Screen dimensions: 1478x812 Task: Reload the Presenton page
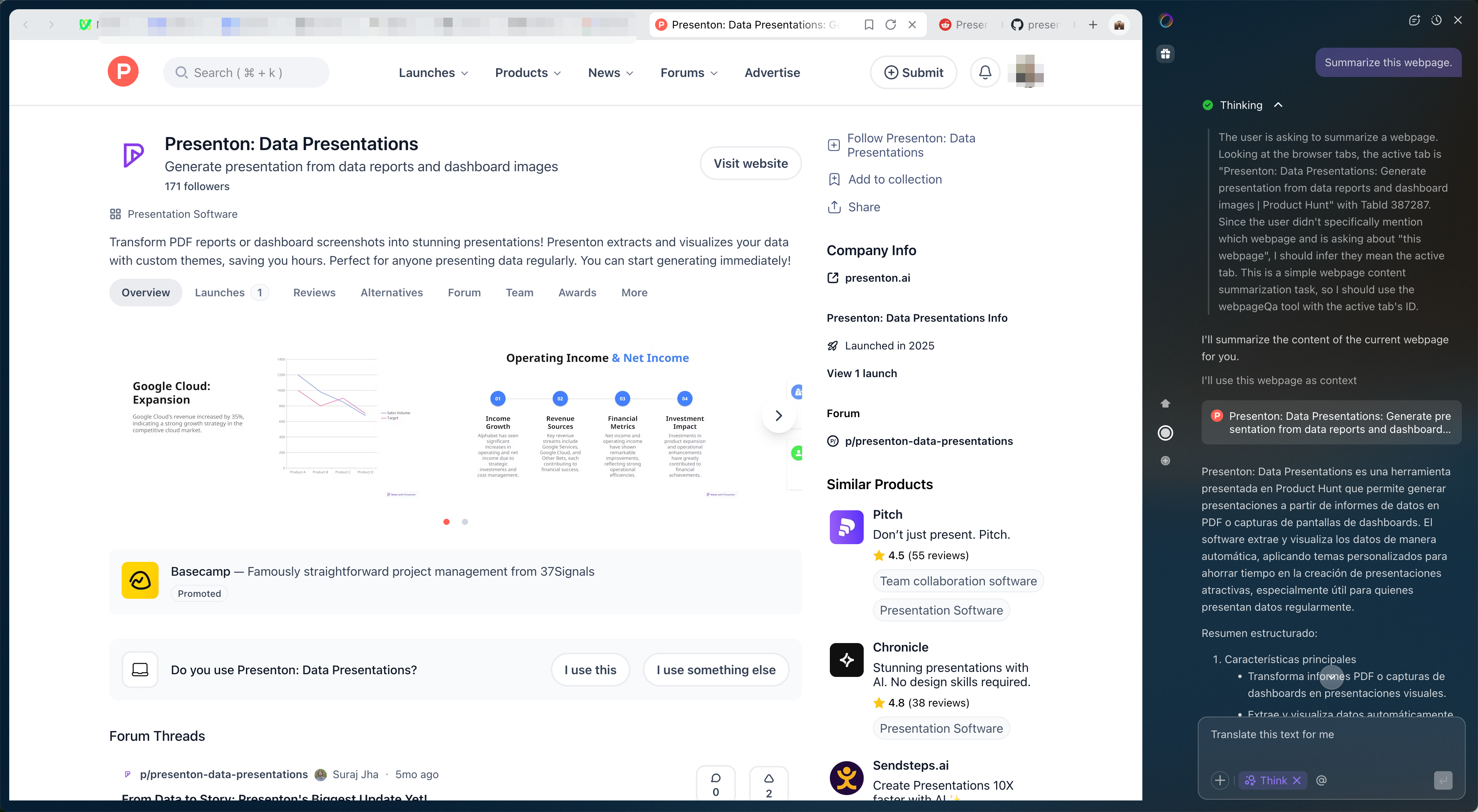(891, 25)
